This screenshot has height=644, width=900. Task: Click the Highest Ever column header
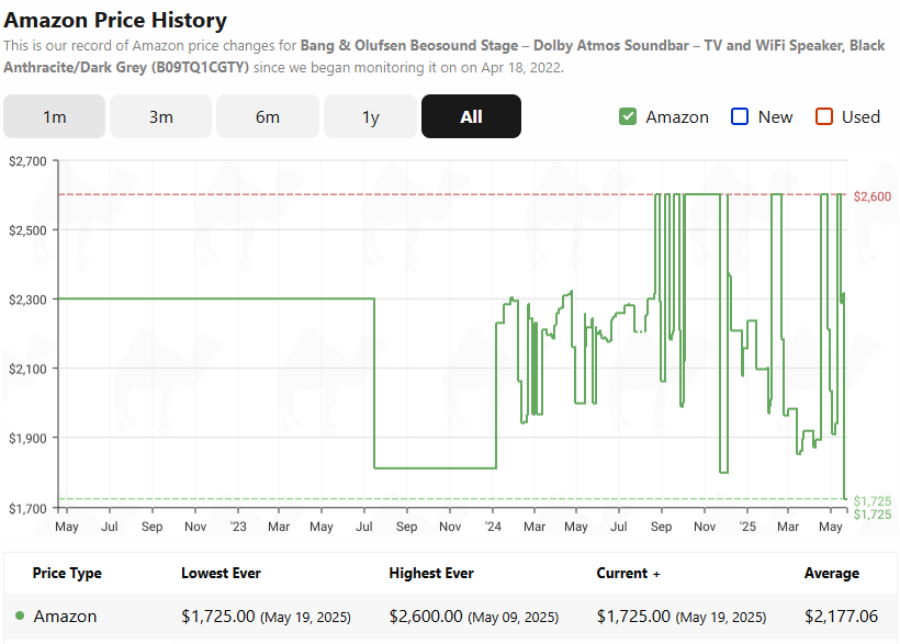point(431,573)
